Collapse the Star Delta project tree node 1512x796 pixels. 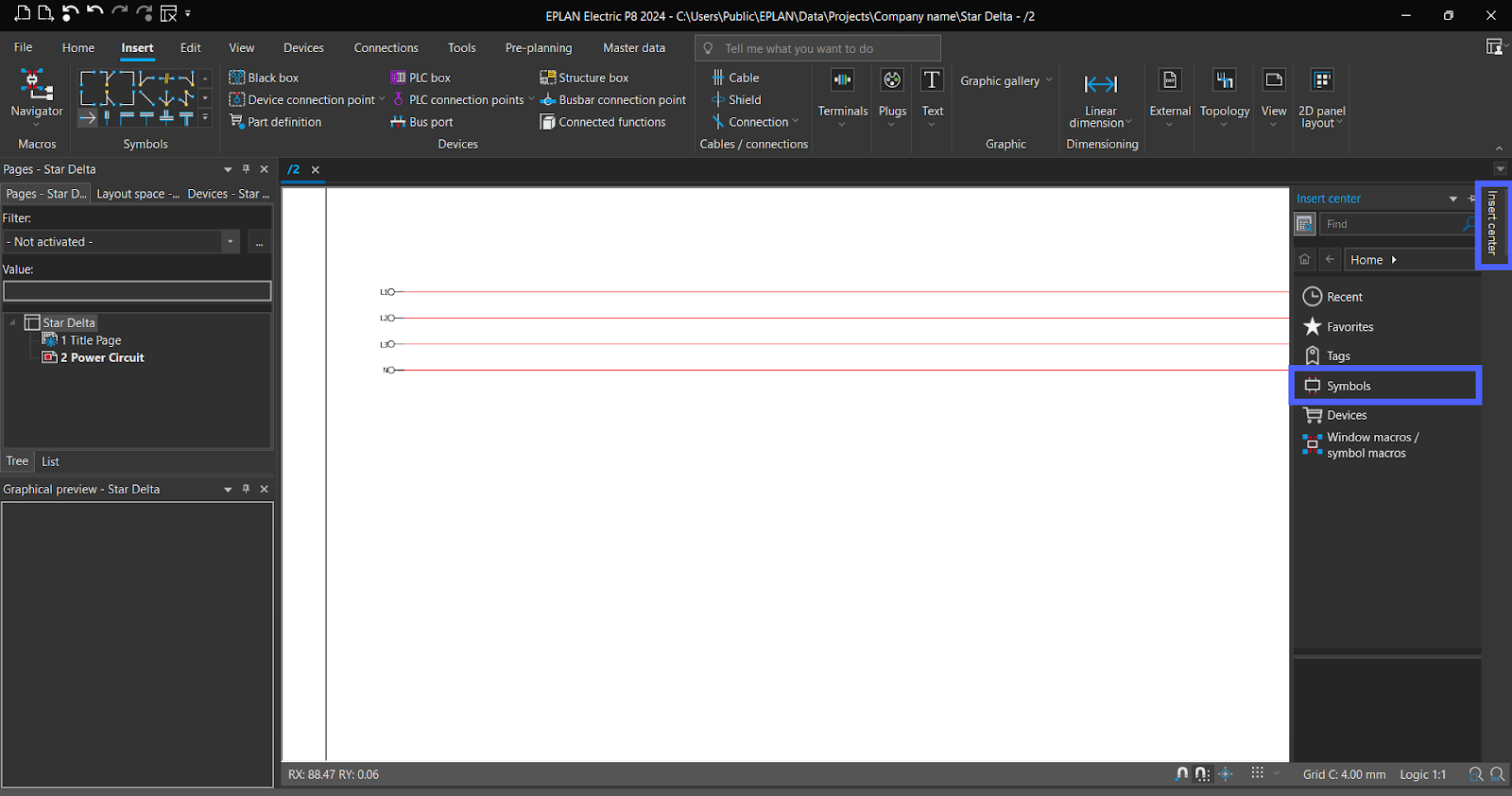pyautogui.click(x=12, y=323)
